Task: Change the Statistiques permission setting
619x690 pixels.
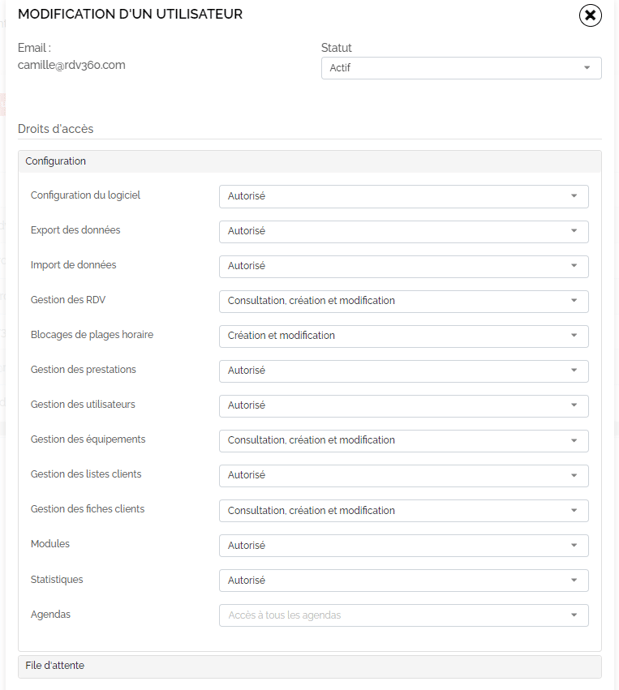Action: click(x=403, y=580)
